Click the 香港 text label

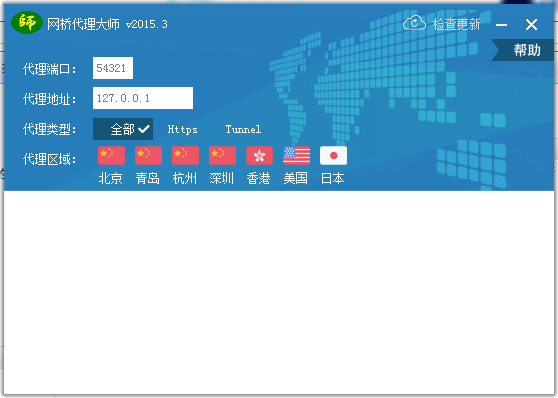pos(259,178)
